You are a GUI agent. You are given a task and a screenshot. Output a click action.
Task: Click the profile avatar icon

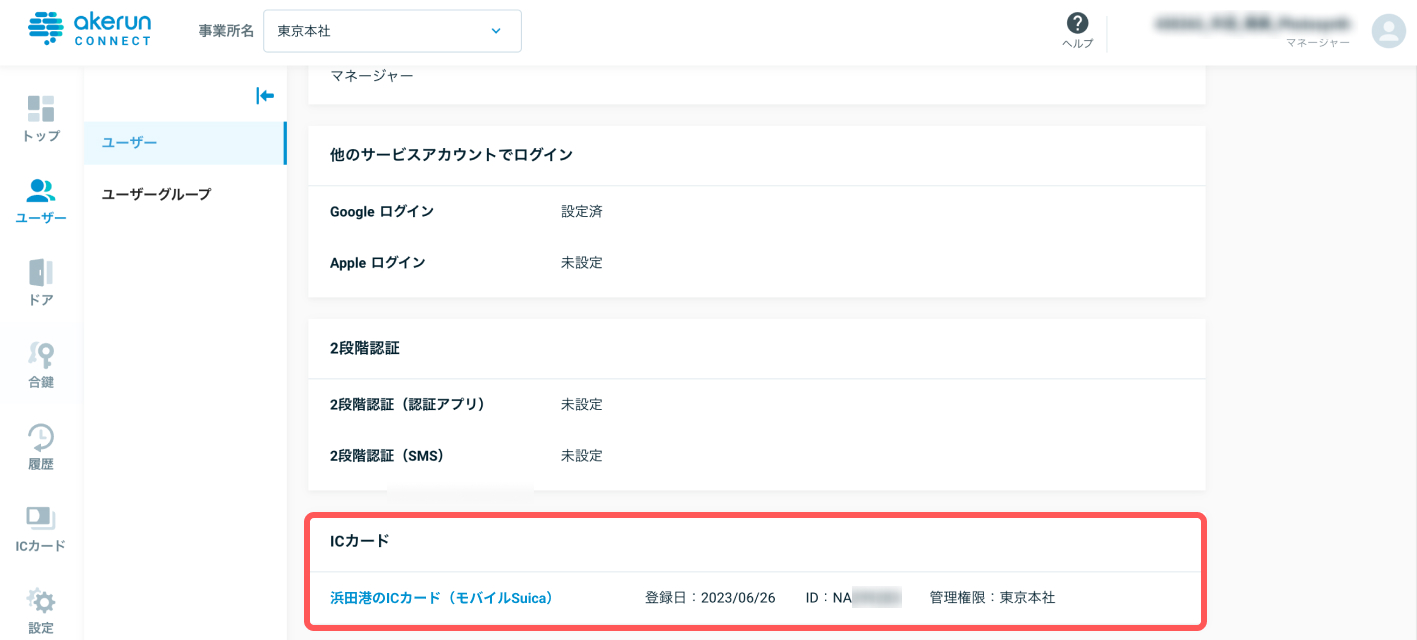[x=1388, y=31]
